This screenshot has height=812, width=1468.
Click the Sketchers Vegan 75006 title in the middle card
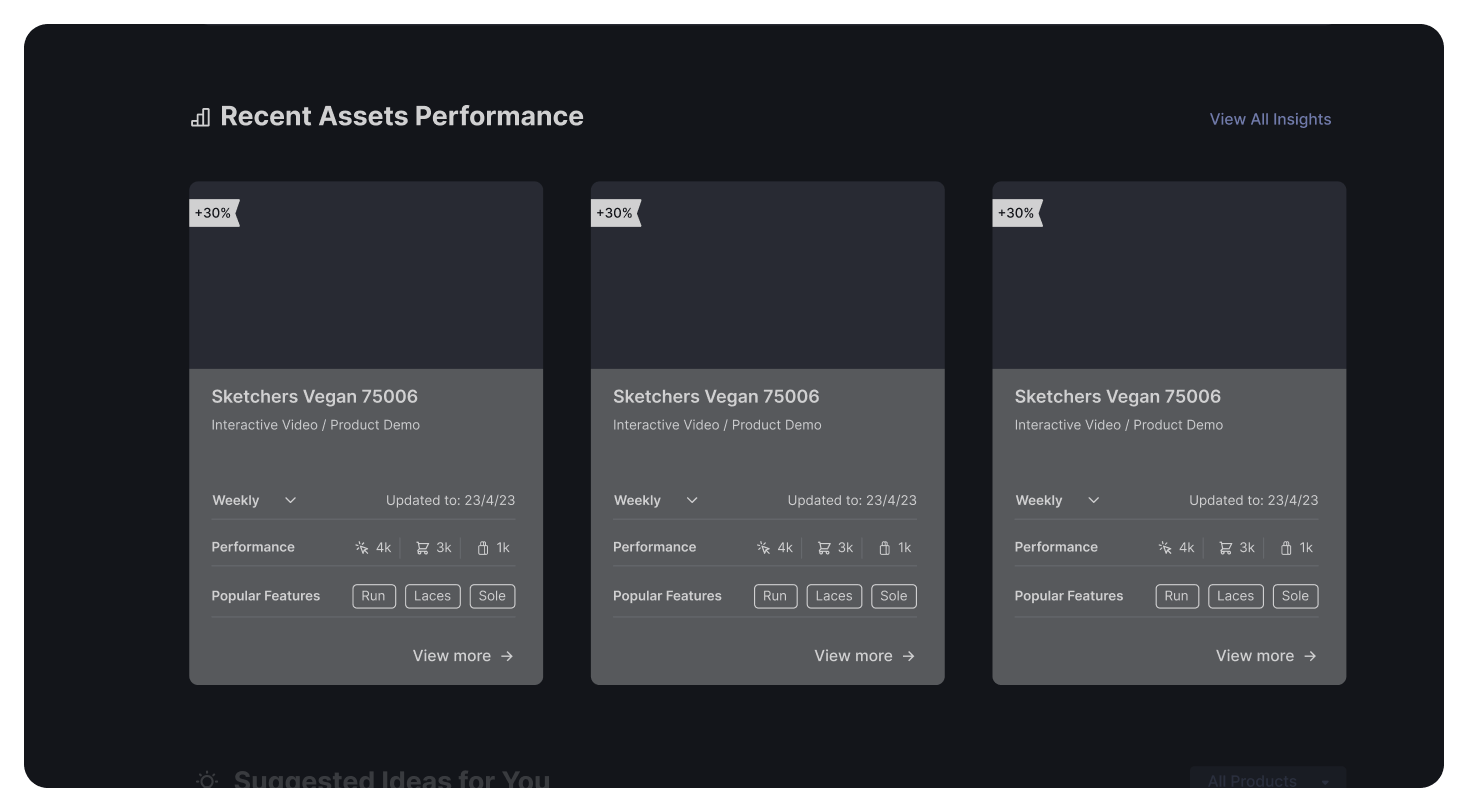tap(716, 397)
